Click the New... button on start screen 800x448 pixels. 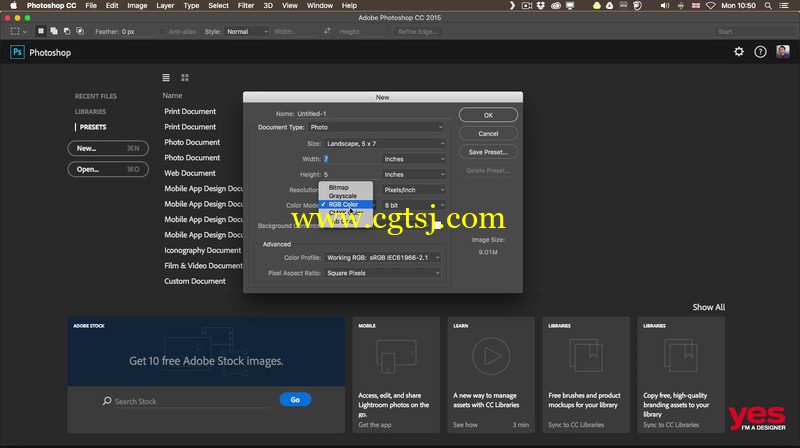(x=108, y=148)
